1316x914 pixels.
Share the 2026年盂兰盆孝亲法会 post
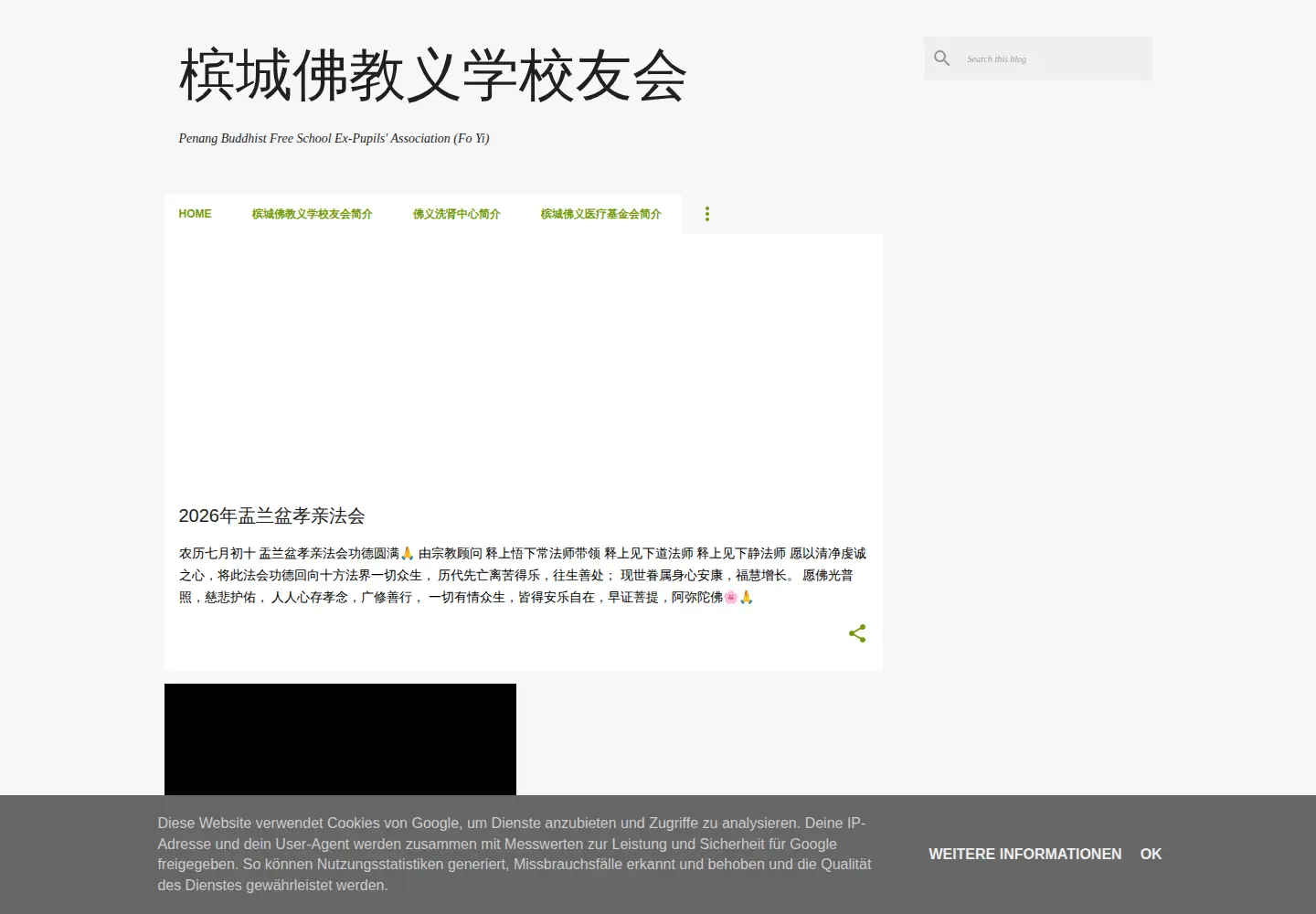pyautogui.click(x=857, y=633)
